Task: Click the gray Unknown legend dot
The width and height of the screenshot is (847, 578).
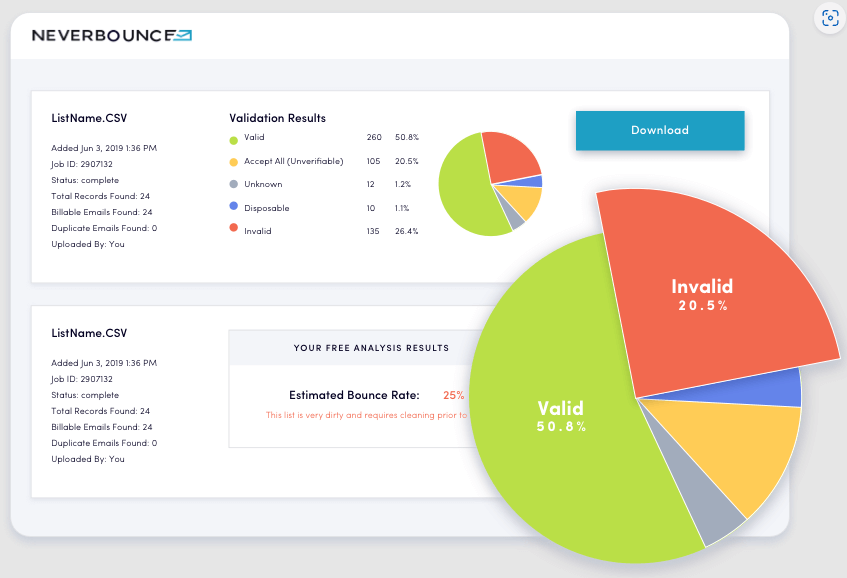Action: point(233,184)
